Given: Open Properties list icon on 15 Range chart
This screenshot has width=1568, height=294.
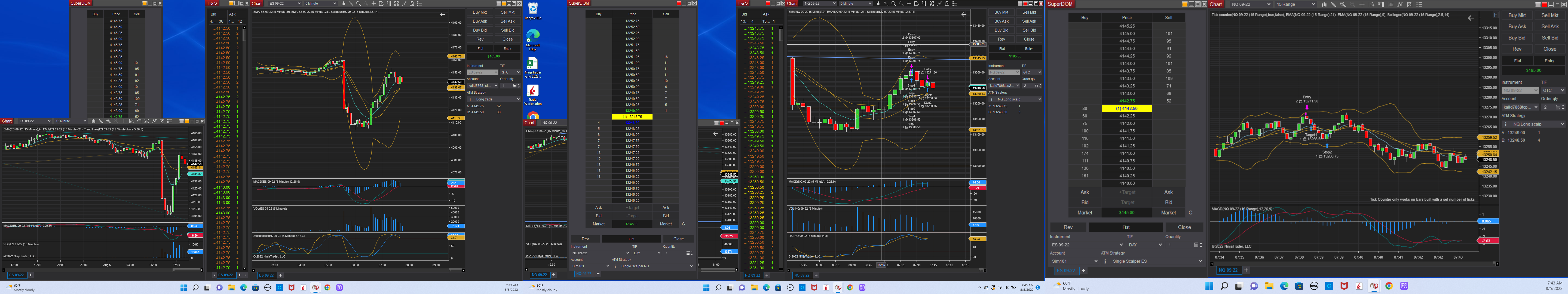Looking at the screenshot, I should 1419,4.
